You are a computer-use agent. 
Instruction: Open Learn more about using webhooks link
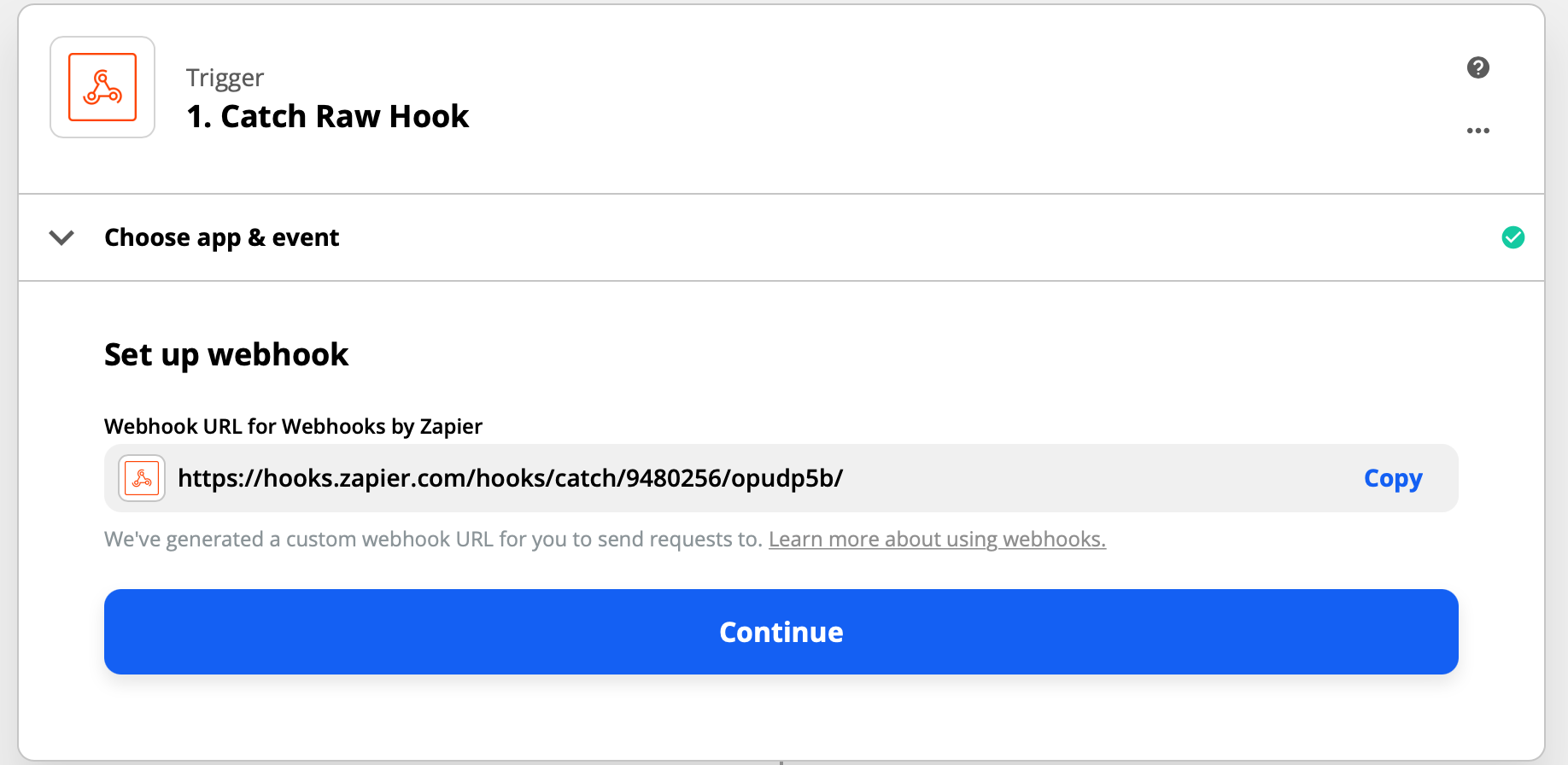937,540
